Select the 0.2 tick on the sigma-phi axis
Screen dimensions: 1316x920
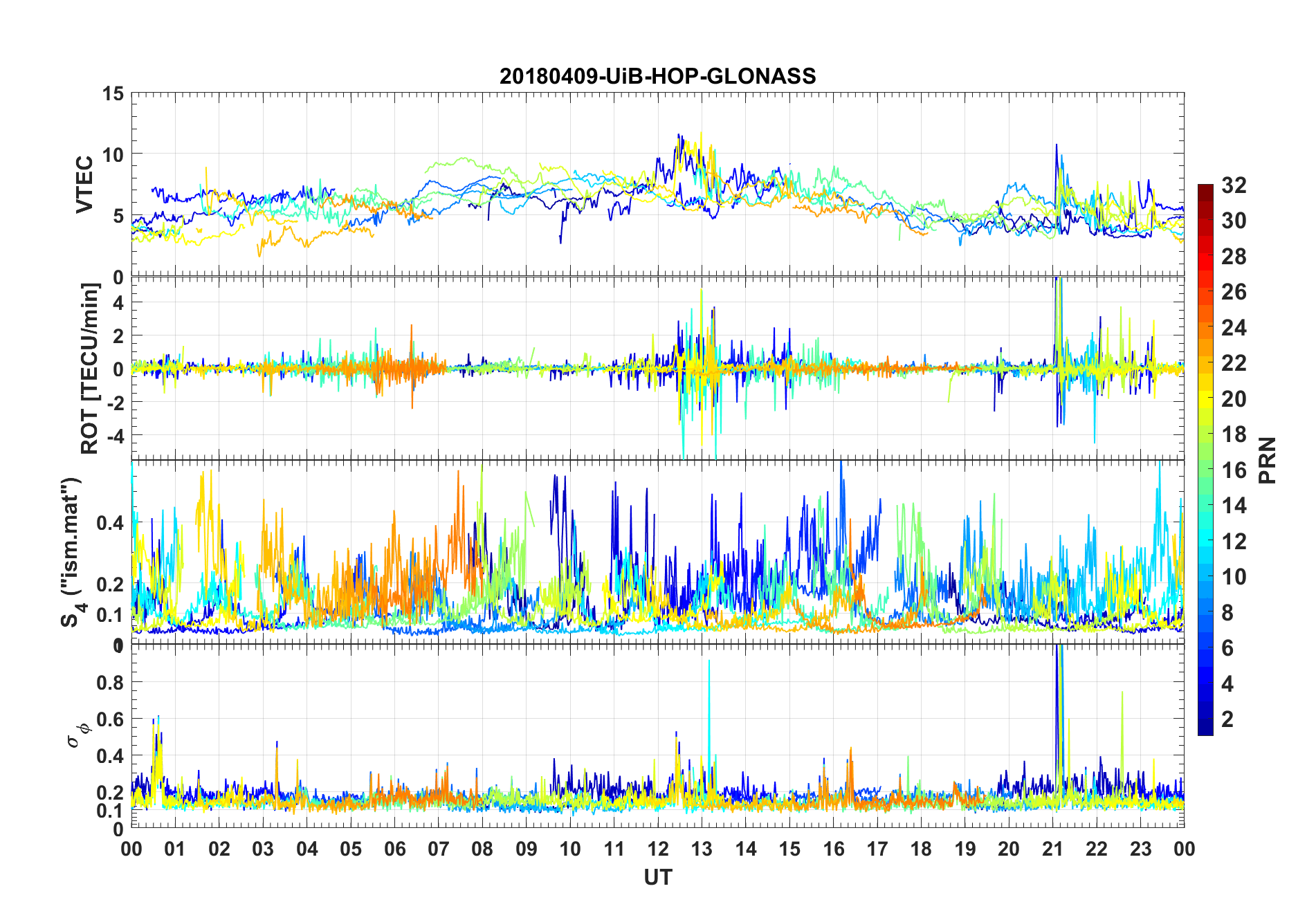[110, 792]
